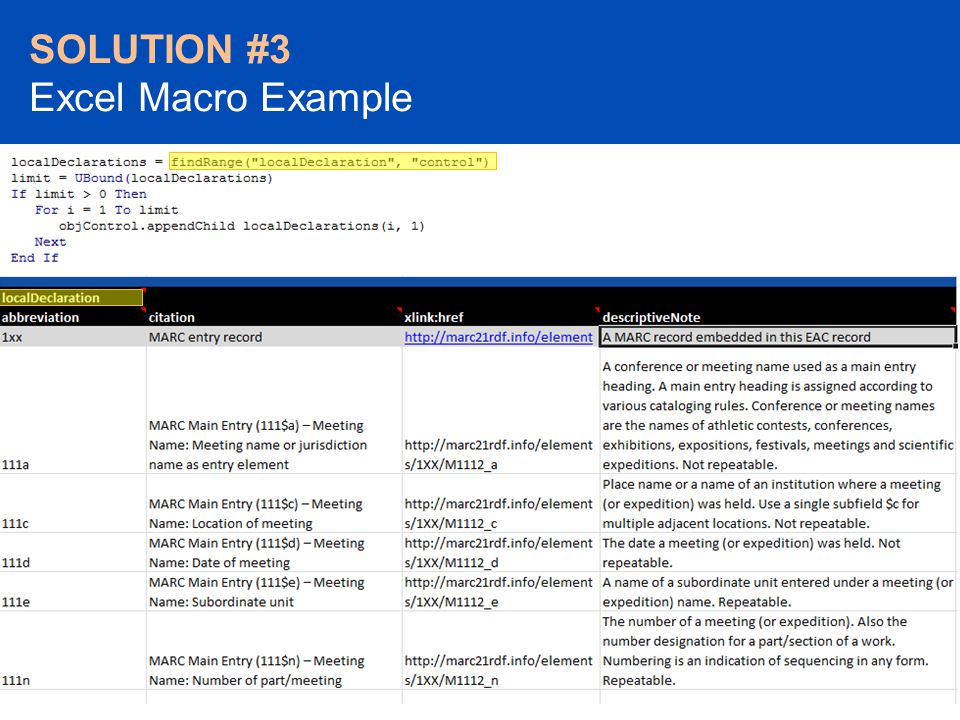Viewport: 960px width, 720px height.
Task: Click the red comment marker on descriptiveNote header
Action: [x=953, y=310]
